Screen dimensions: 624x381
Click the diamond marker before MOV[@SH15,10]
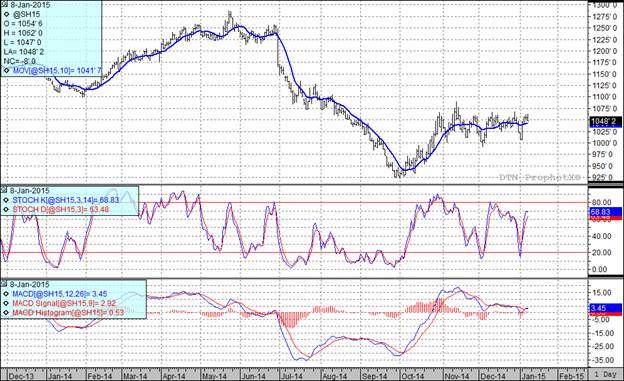pyautogui.click(x=6, y=70)
